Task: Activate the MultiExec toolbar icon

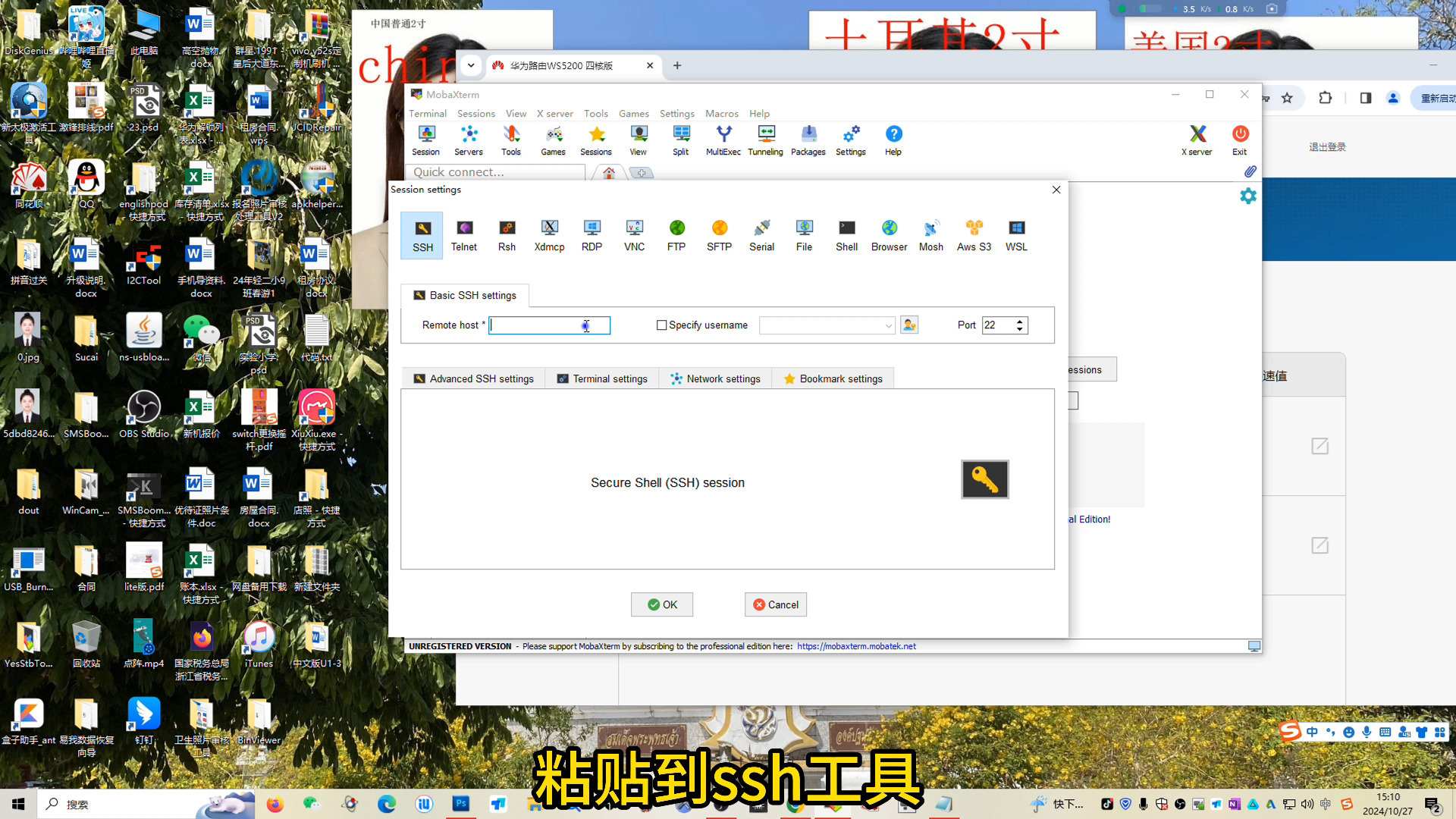Action: (x=723, y=140)
